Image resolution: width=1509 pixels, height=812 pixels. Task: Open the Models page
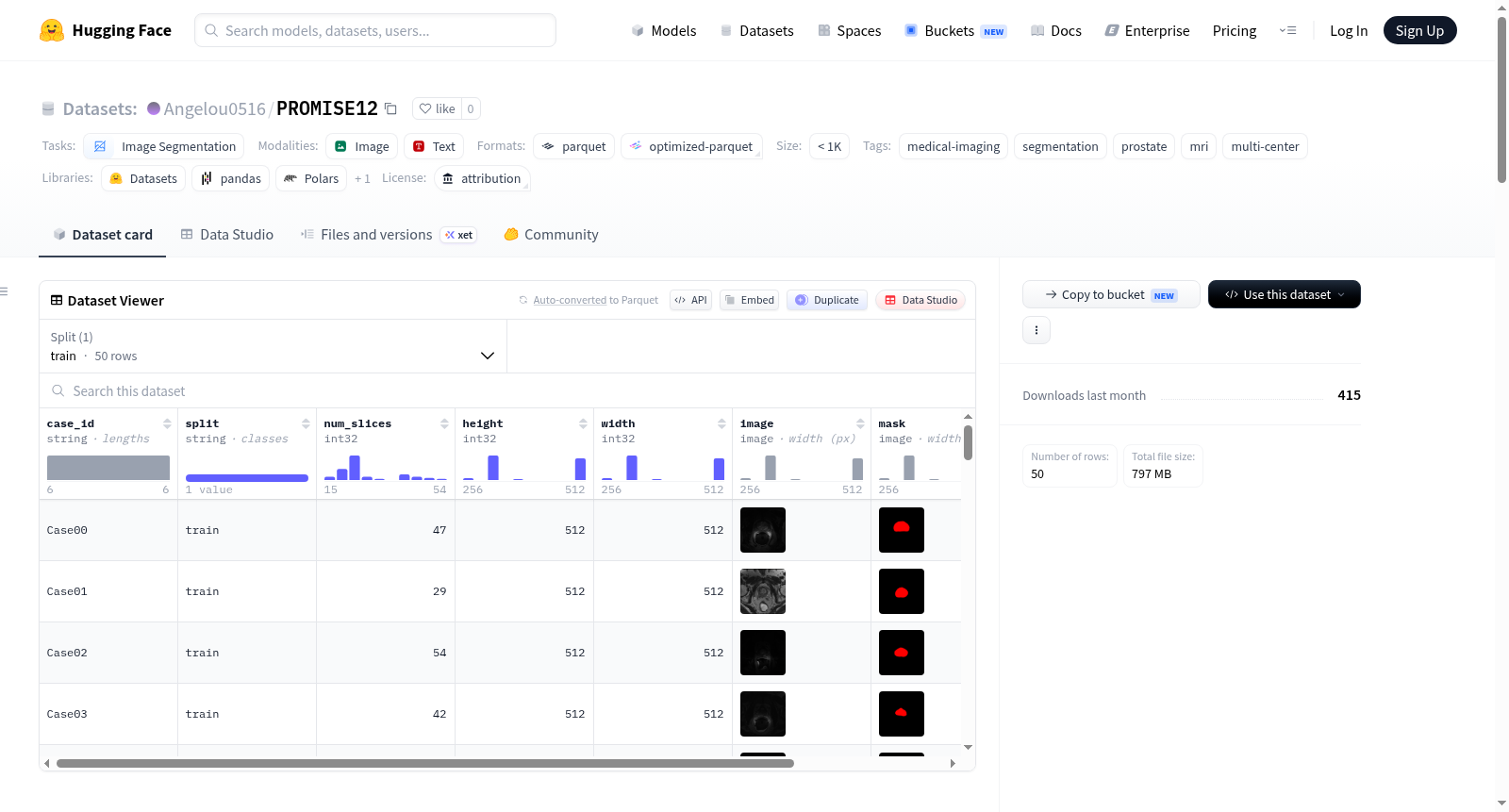[664, 30]
